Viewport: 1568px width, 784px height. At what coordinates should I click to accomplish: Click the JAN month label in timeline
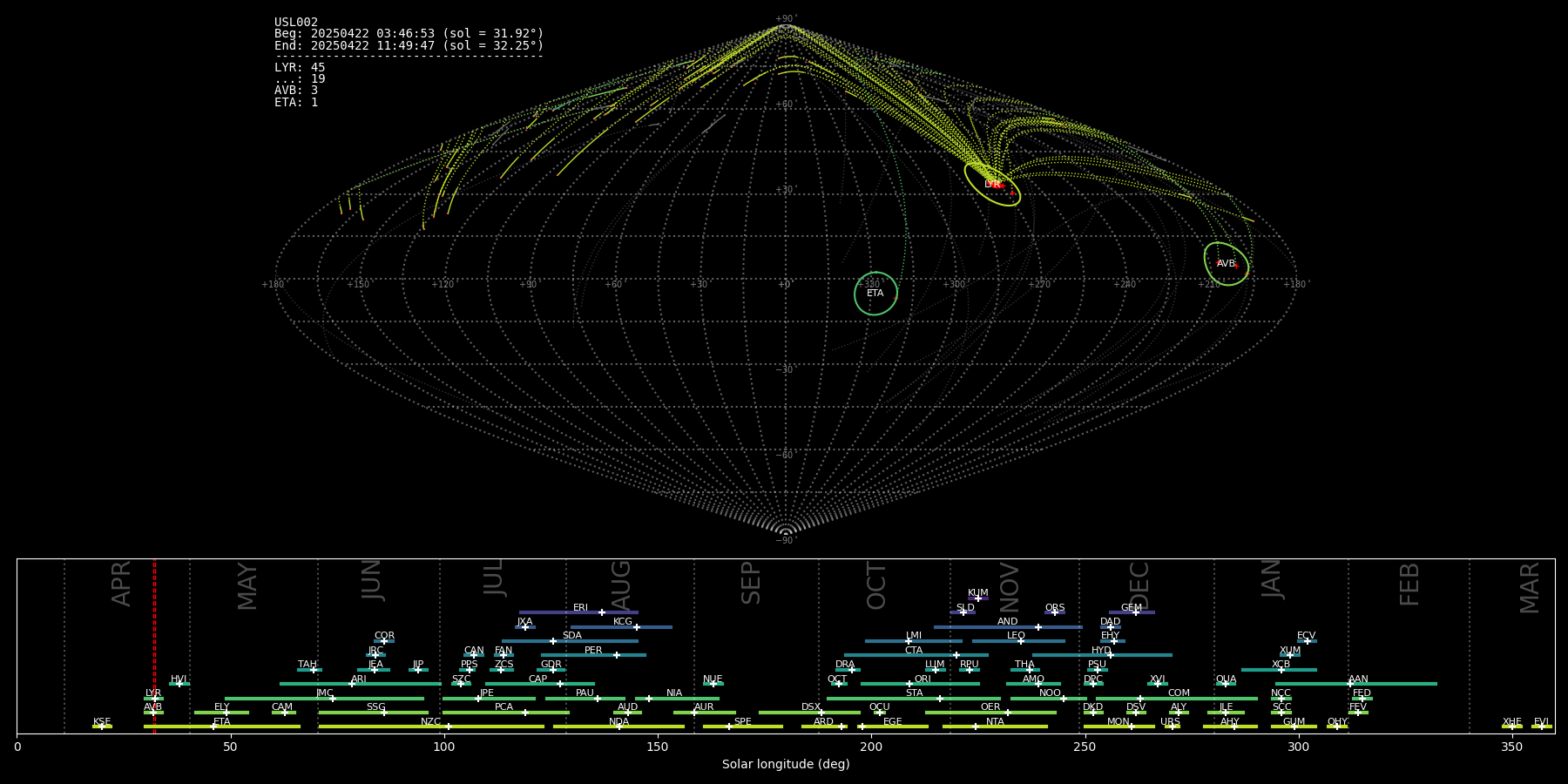point(1272,578)
